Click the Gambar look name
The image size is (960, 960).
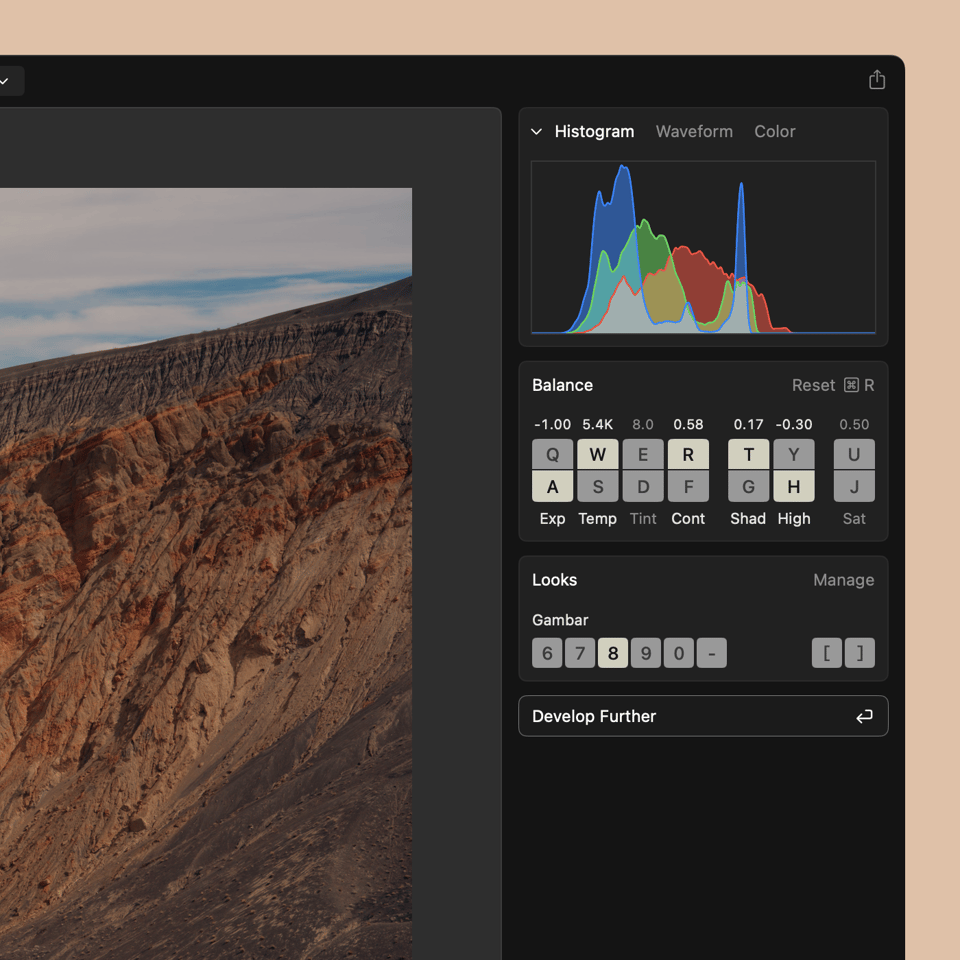coord(560,620)
